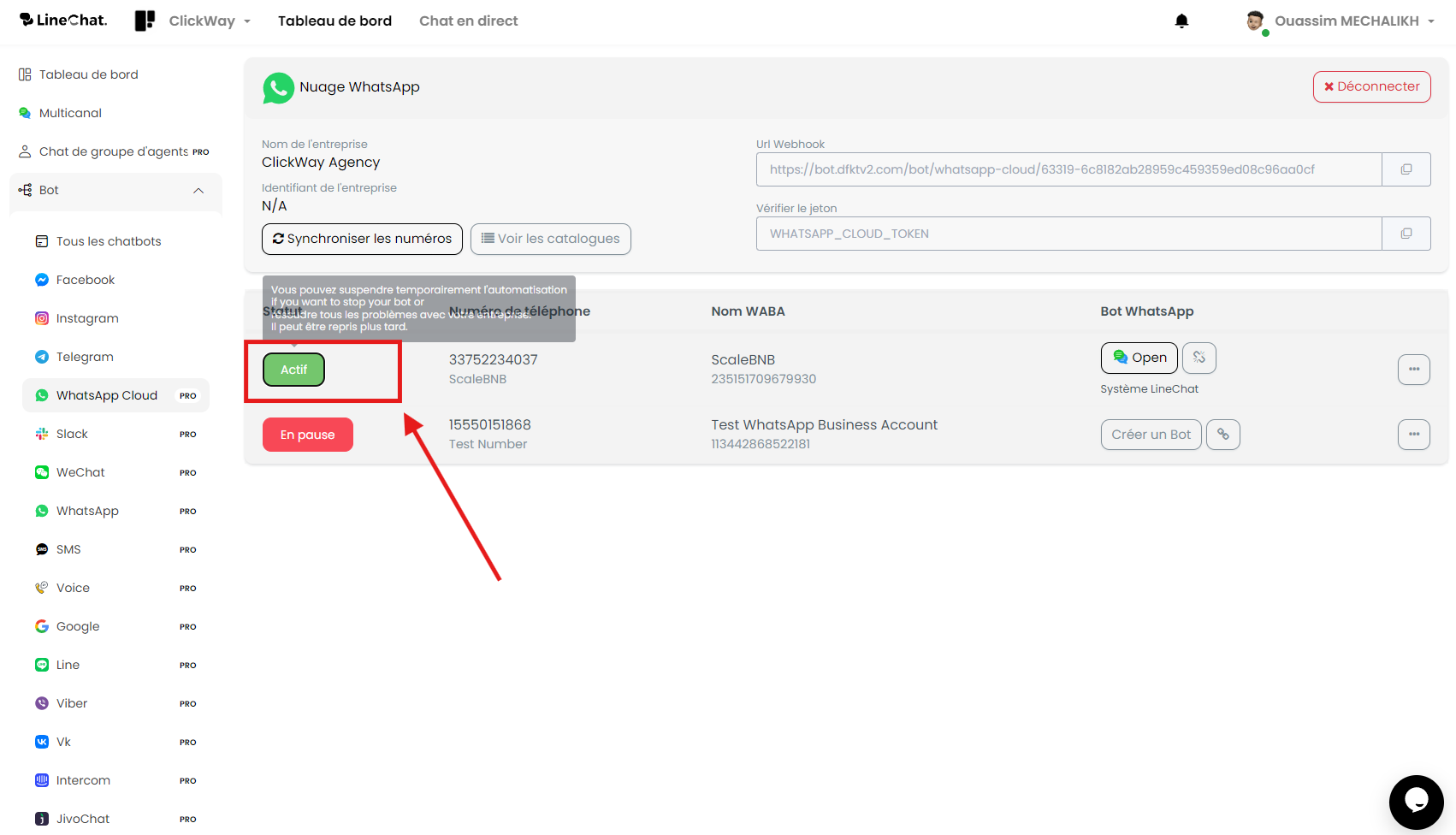Click phone number 33752234037
This screenshot has width=1456, height=835.
(x=493, y=359)
